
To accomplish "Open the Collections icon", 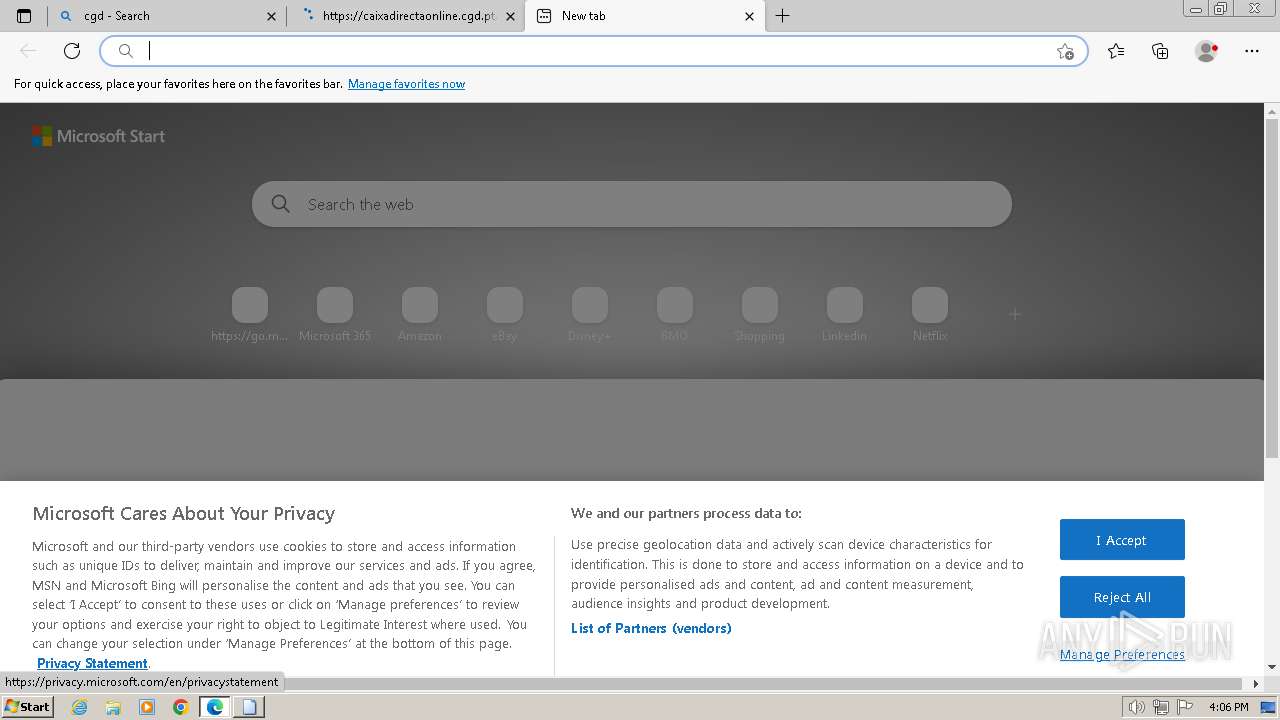I will pyautogui.click(x=1160, y=51).
